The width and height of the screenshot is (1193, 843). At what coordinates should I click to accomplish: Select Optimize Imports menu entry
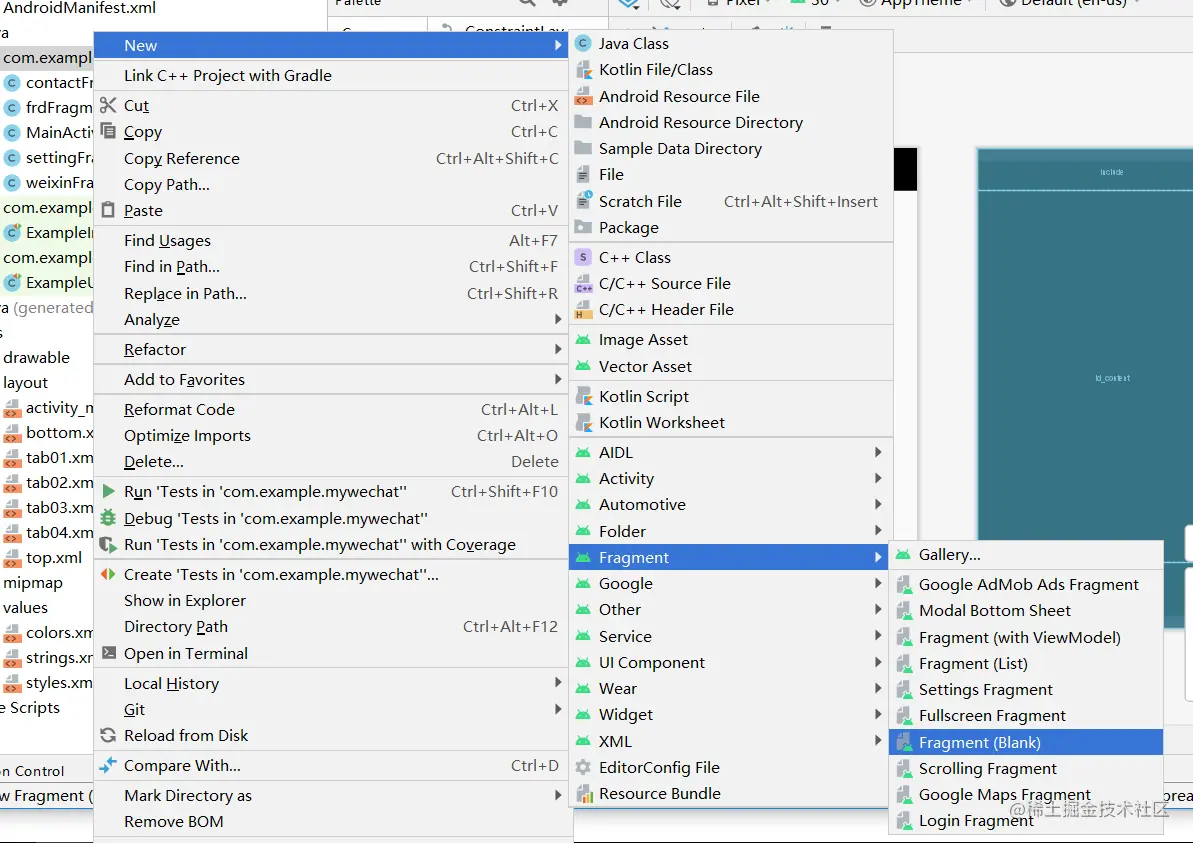[331, 435]
